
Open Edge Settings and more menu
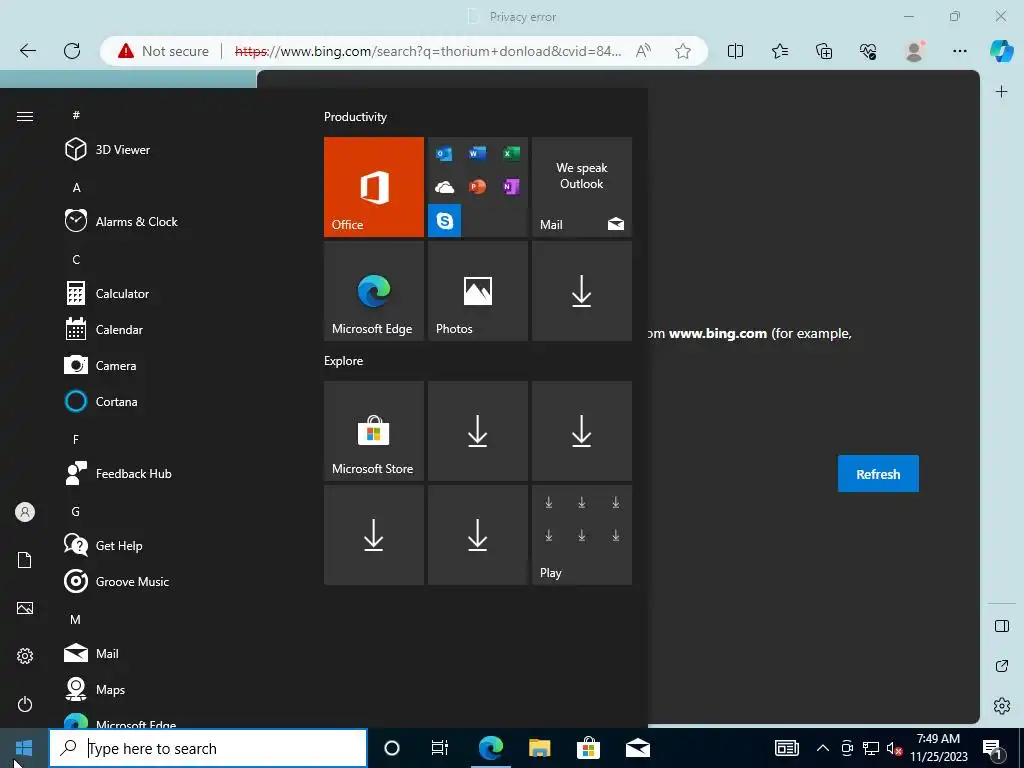point(959,51)
